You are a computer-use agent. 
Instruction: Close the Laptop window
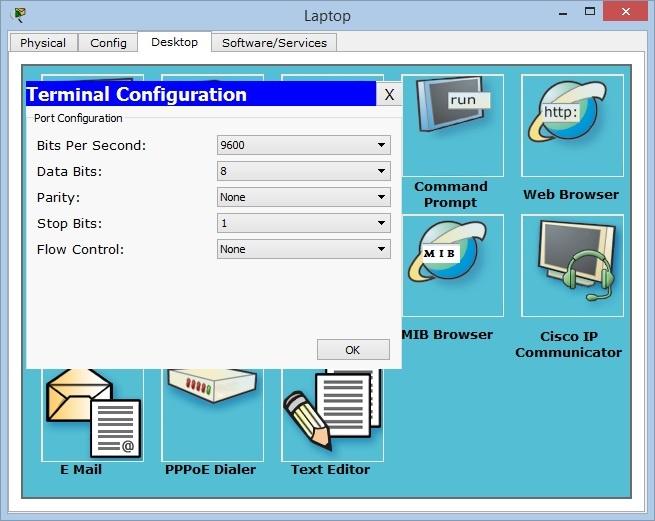pyautogui.click(x=625, y=11)
